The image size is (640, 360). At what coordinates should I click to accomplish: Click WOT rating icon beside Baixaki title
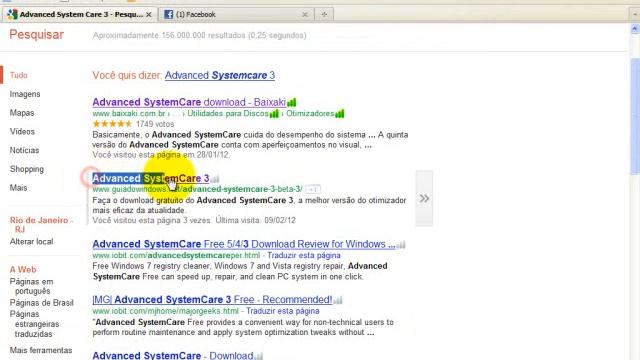pyautogui.click(x=291, y=102)
